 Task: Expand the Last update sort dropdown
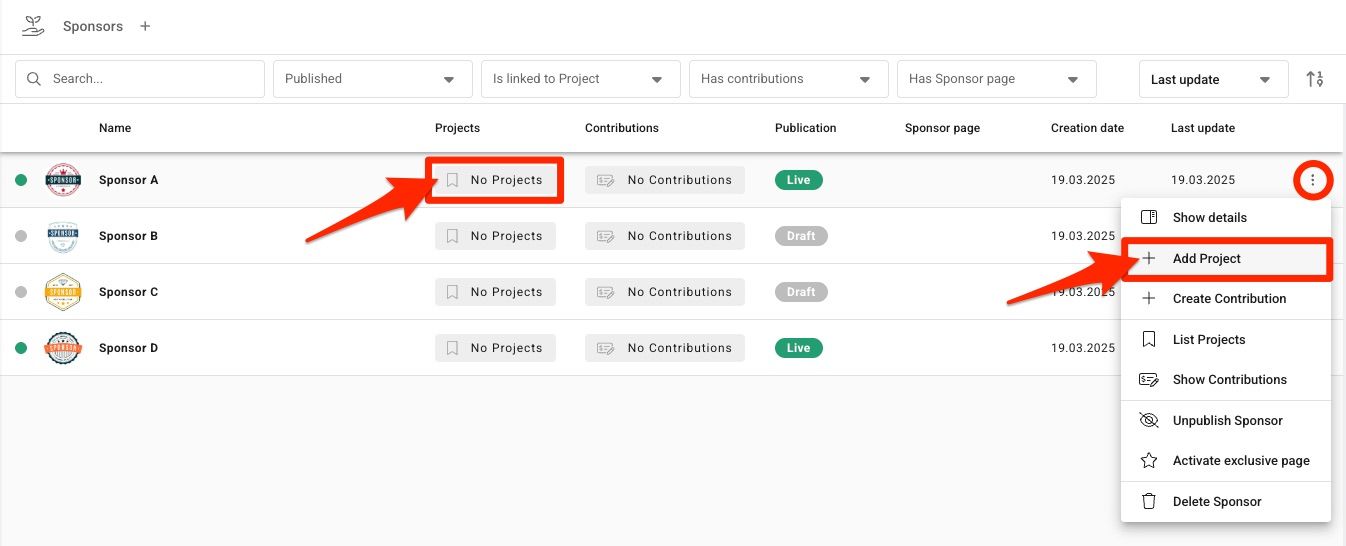(1213, 79)
